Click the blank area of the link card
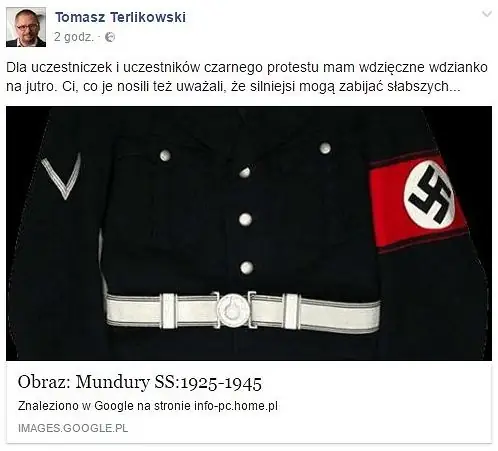Screen dimensions: 498x451 383,403
